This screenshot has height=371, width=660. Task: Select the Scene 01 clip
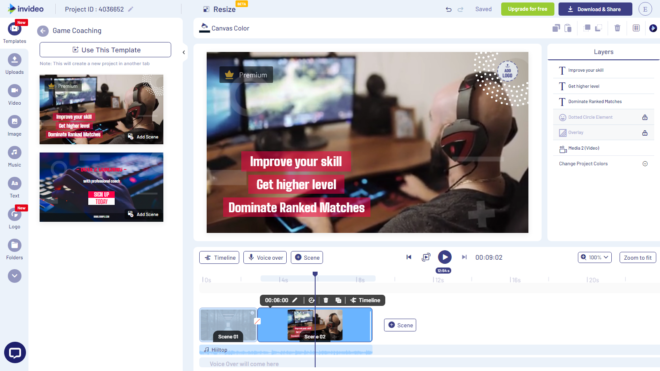coord(228,325)
